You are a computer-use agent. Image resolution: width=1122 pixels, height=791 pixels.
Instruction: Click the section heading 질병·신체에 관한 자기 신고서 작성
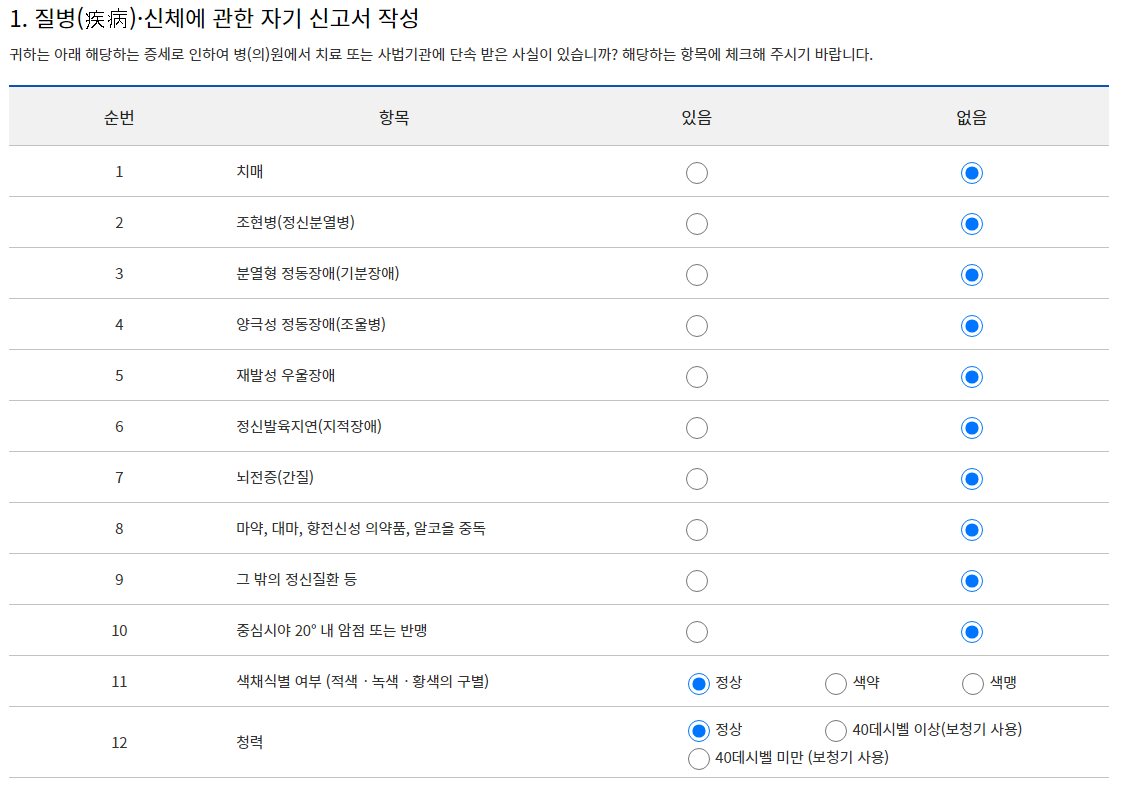(215, 18)
